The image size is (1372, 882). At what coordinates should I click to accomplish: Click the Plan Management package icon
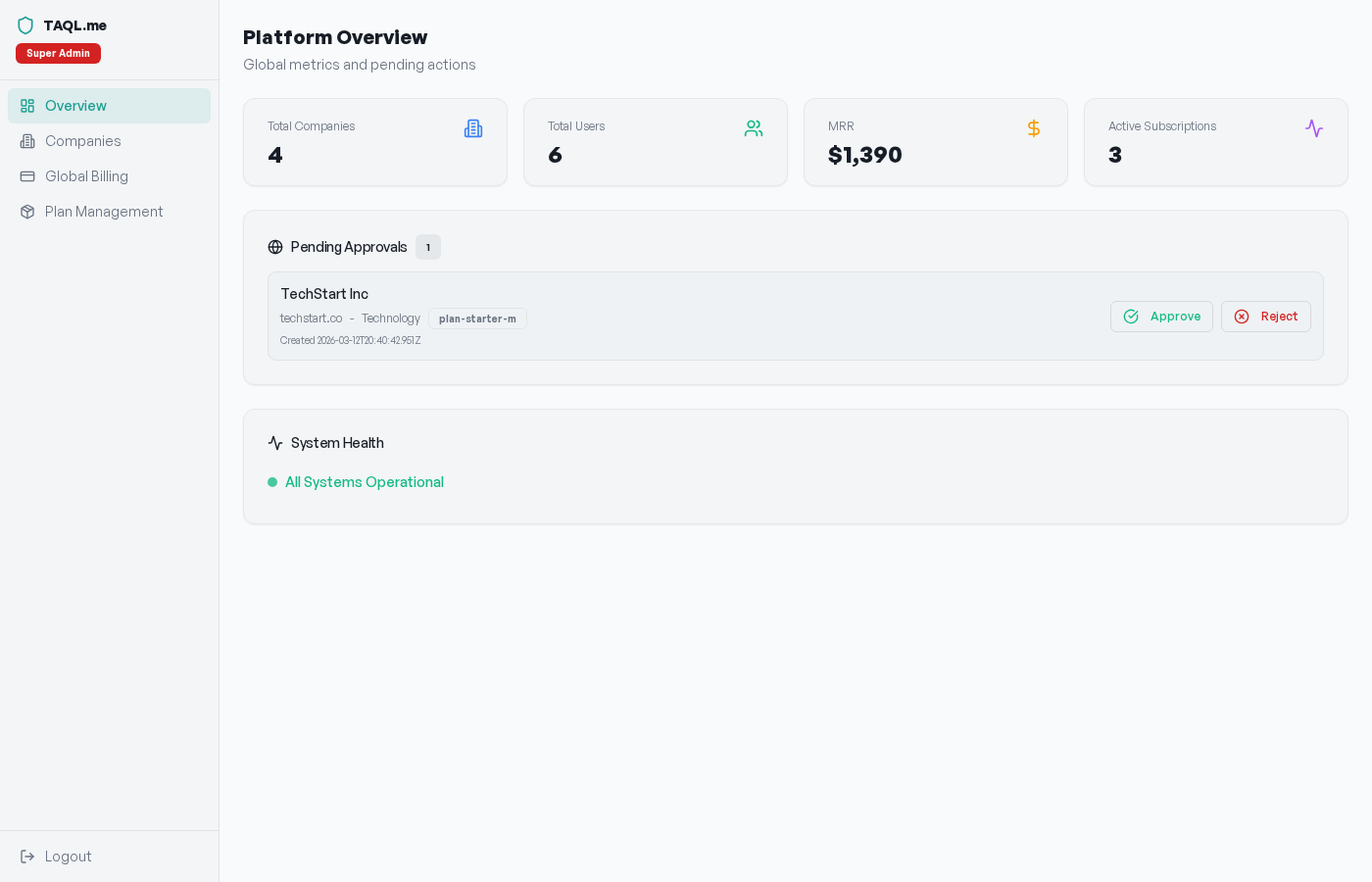(27, 211)
